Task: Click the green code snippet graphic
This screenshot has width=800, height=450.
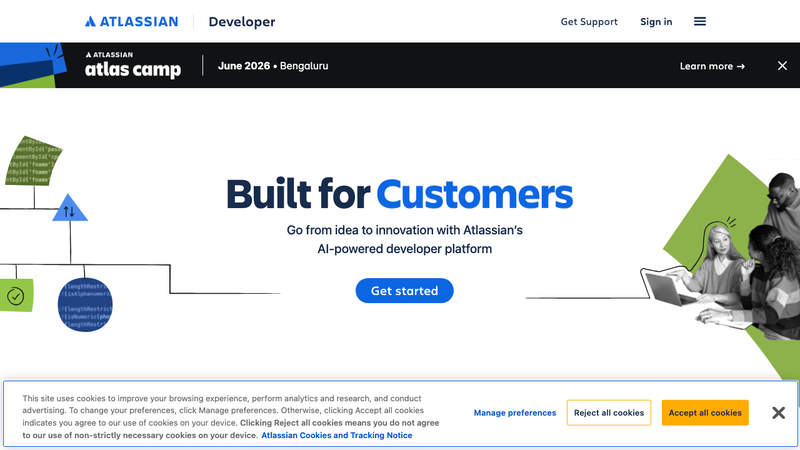Action: 34,161
